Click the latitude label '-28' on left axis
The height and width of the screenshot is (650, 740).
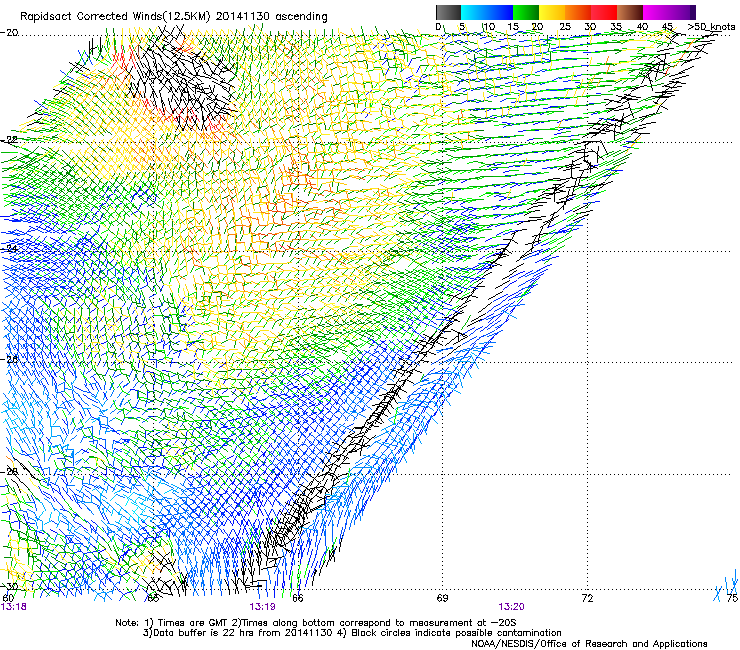9,472
